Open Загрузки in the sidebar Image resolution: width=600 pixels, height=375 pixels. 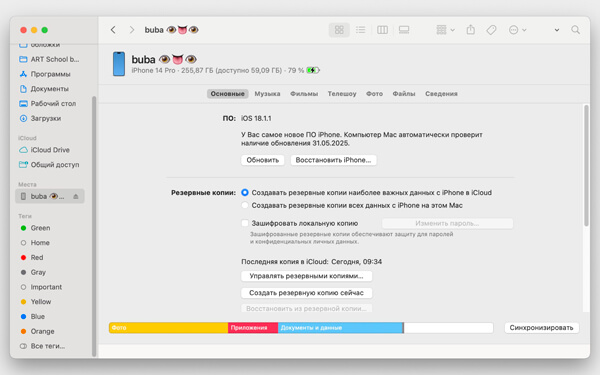41,118
